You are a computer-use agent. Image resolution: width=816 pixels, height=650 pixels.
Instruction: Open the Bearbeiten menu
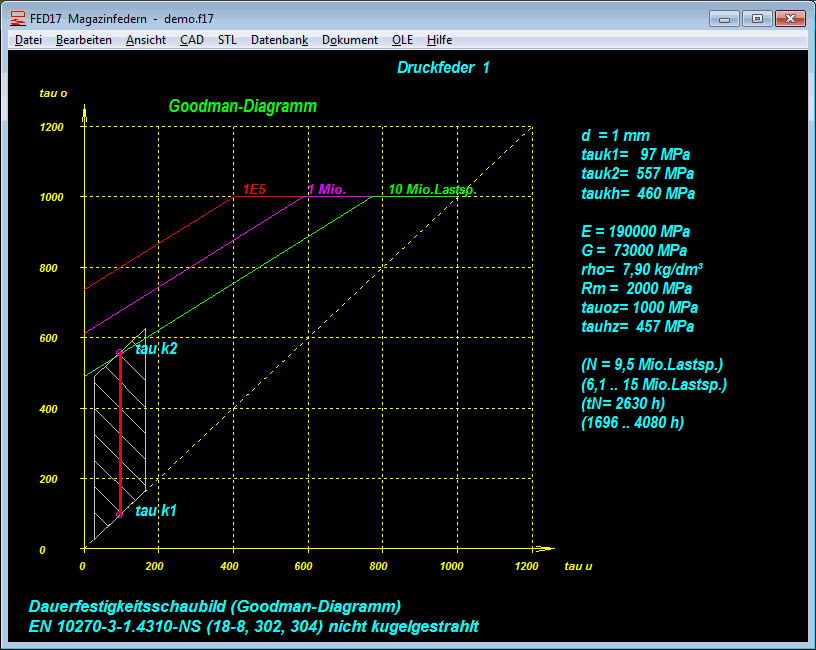(x=84, y=40)
